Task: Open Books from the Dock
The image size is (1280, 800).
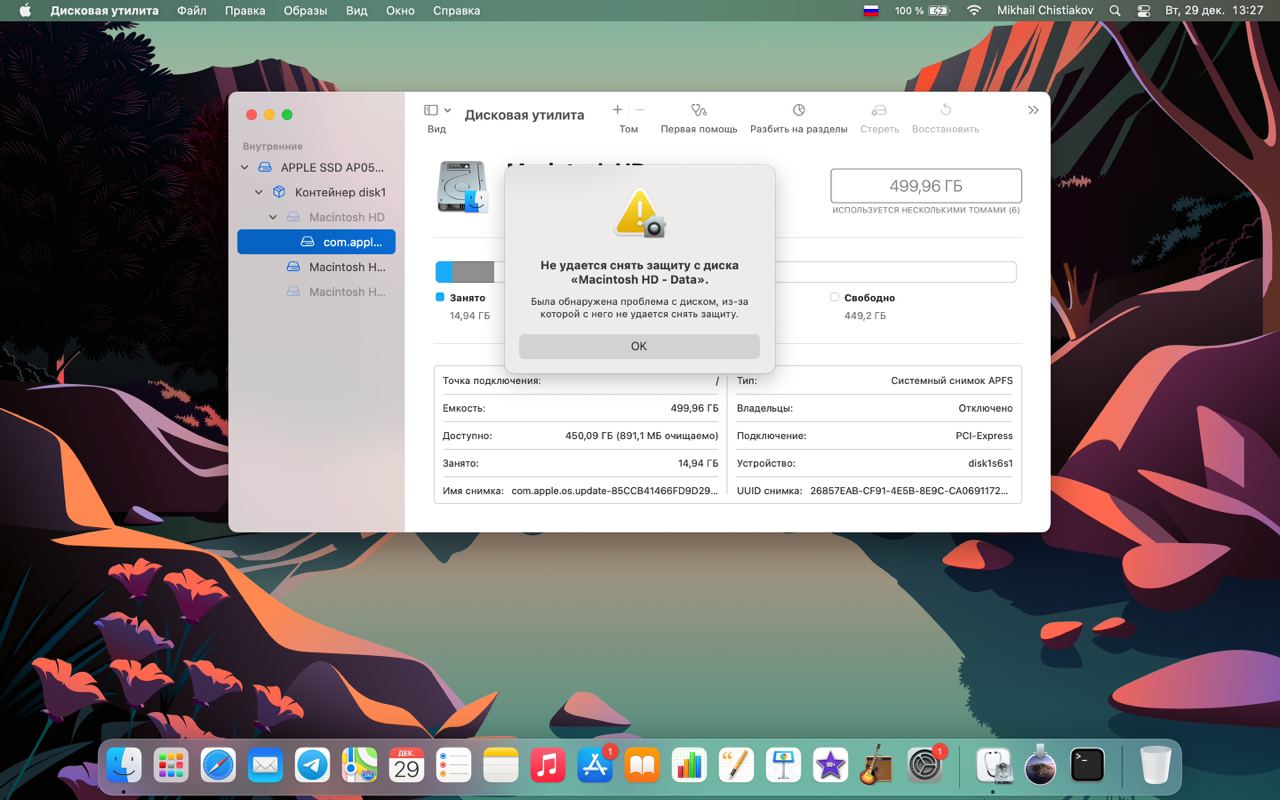Action: tap(642, 767)
